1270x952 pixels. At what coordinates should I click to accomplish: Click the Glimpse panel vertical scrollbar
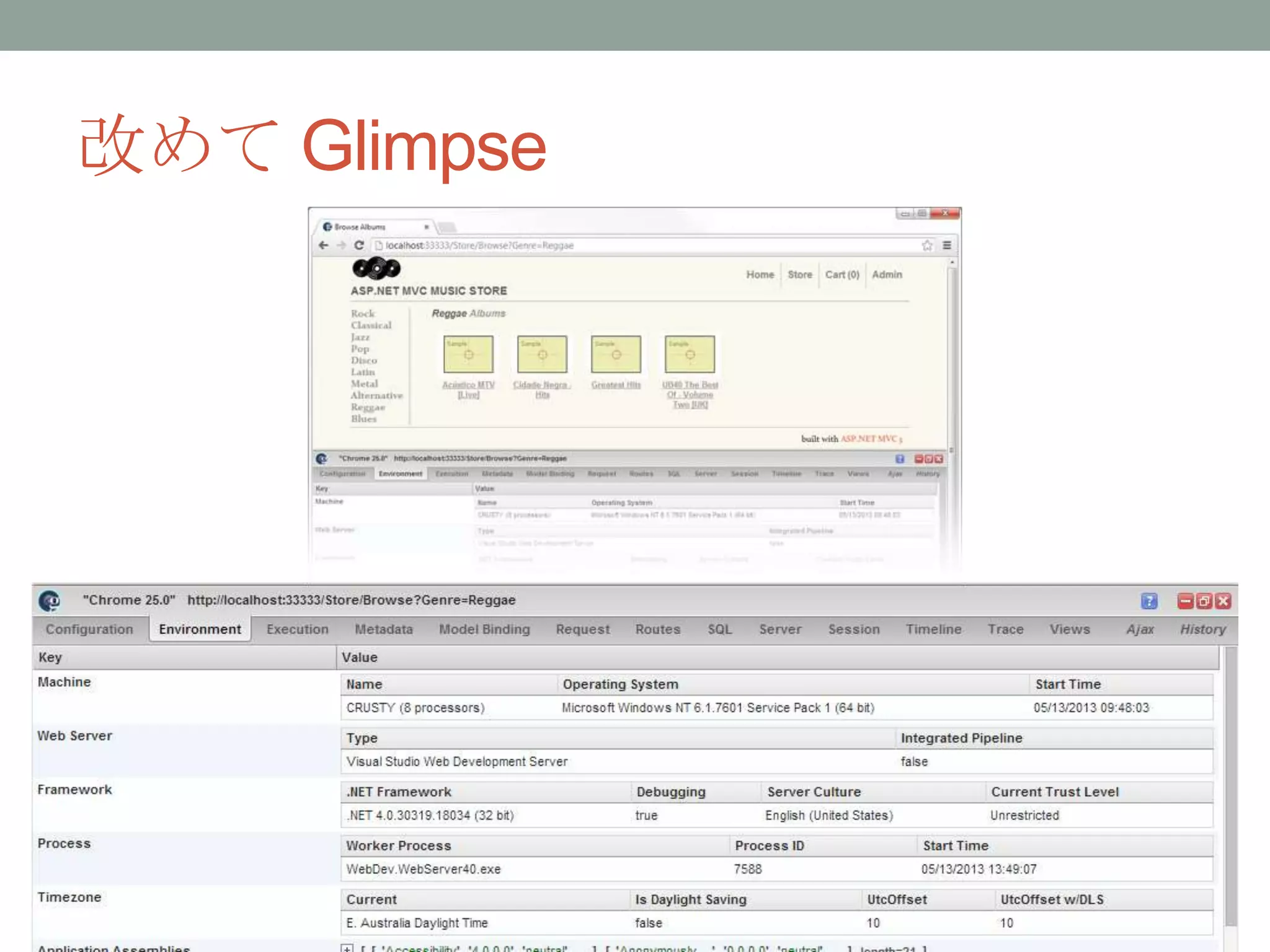1230,781
